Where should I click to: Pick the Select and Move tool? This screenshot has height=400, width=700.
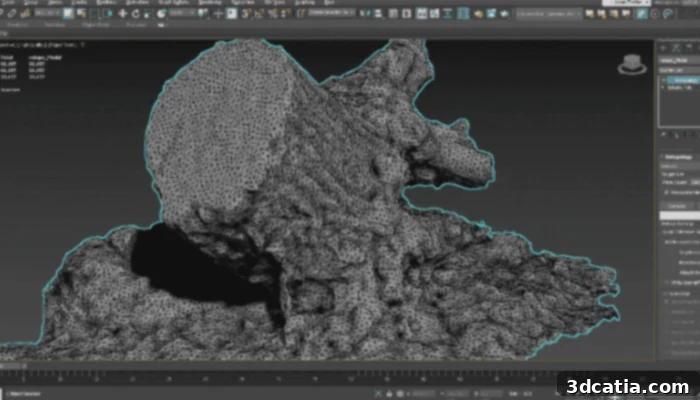point(122,13)
